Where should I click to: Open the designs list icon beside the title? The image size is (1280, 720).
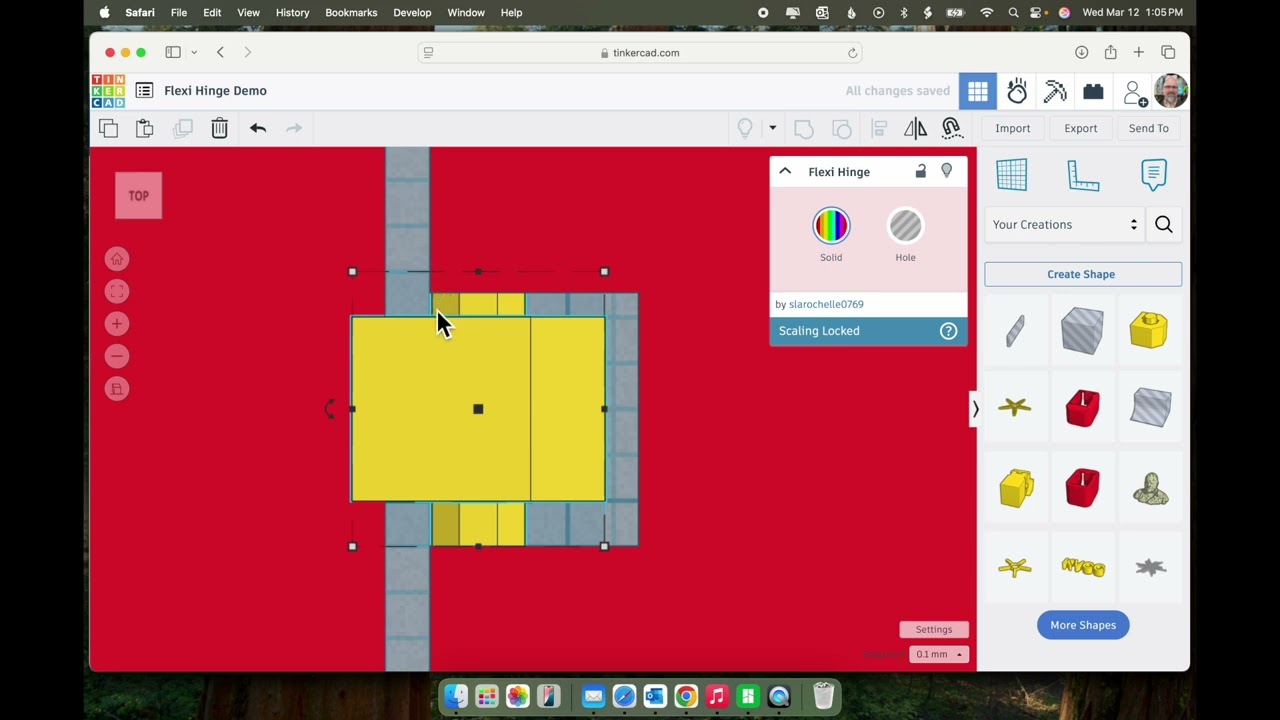coord(144,91)
